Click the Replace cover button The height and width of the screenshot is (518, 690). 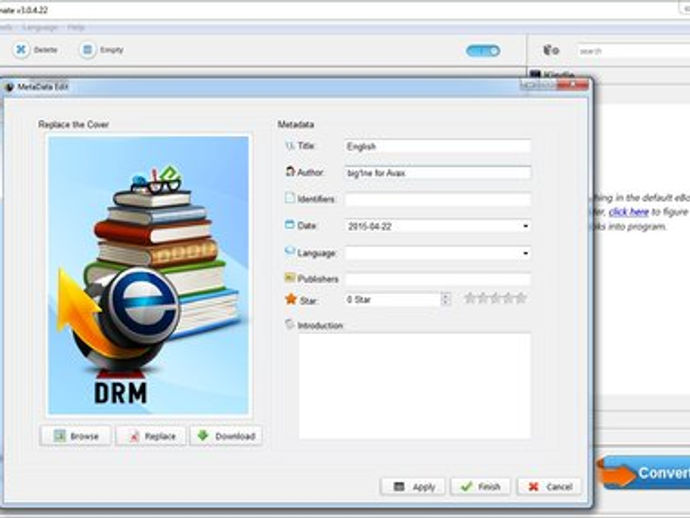pyautogui.click(x=151, y=436)
